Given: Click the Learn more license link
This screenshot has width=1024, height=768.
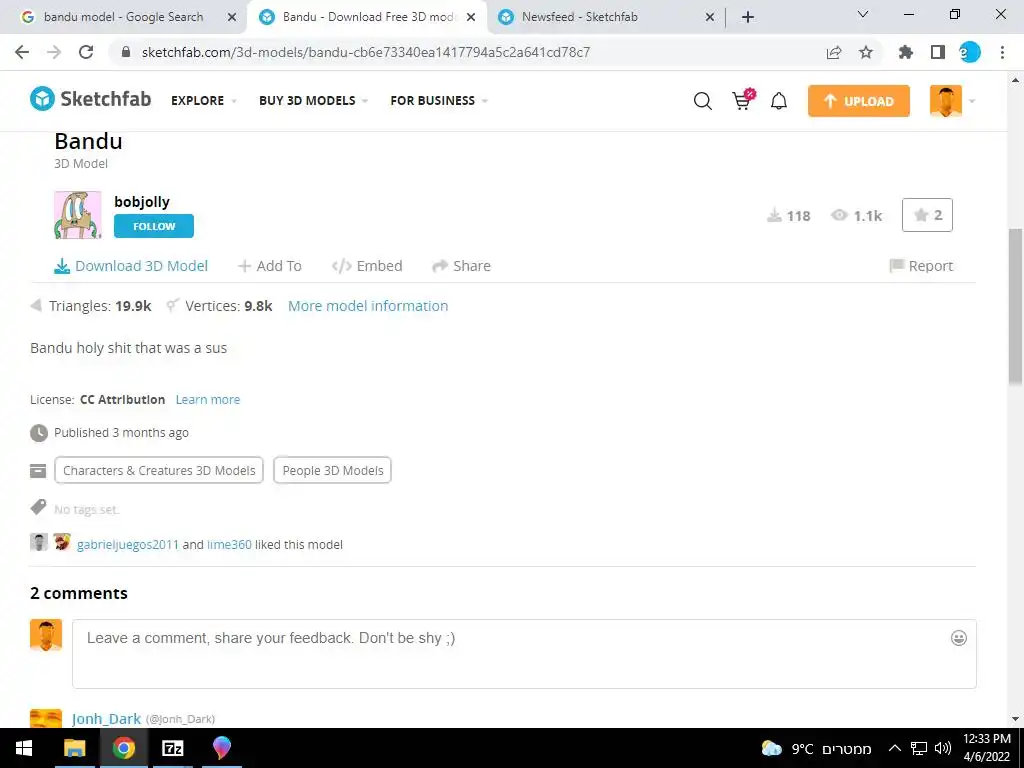Looking at the screenshot, I should click(208, 399).
